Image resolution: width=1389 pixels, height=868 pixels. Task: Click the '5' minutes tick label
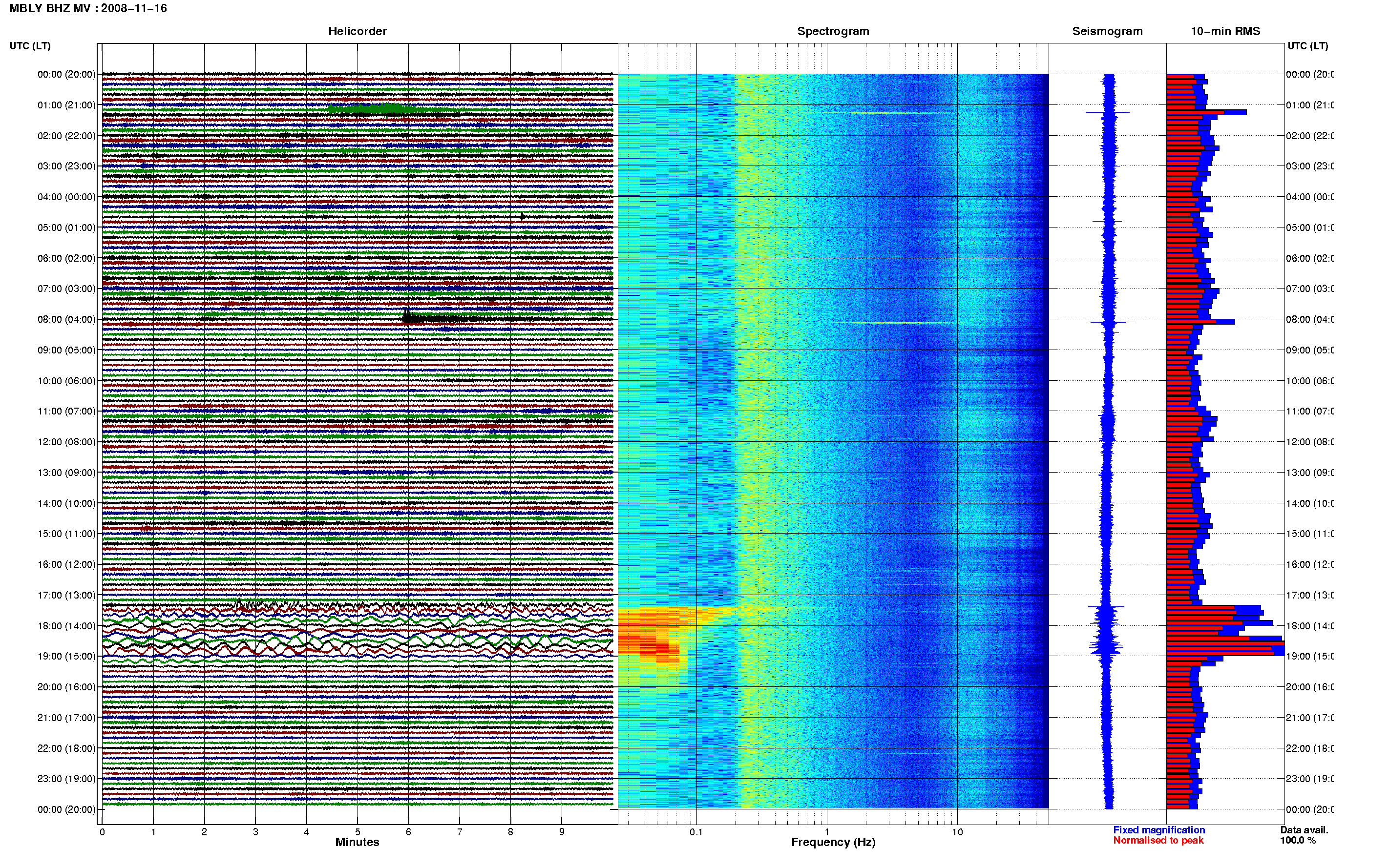coord(357,832)
